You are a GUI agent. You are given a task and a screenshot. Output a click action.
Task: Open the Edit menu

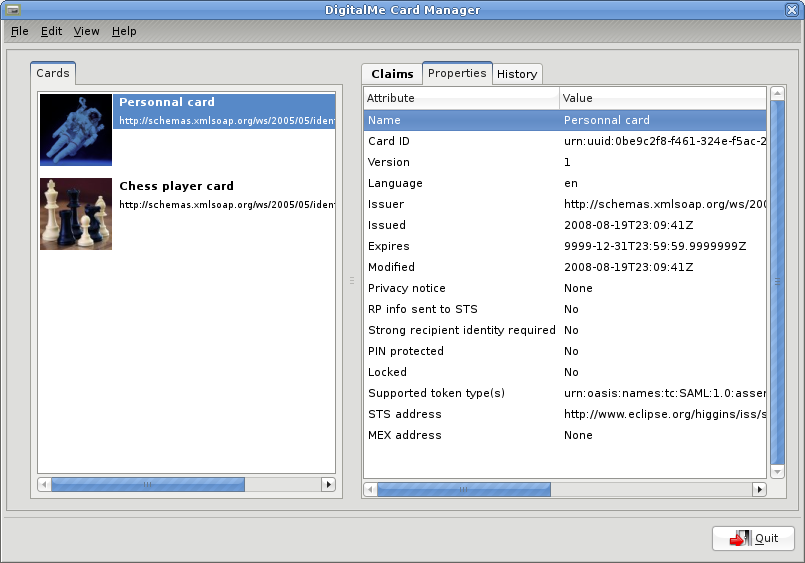coord(51,31)
